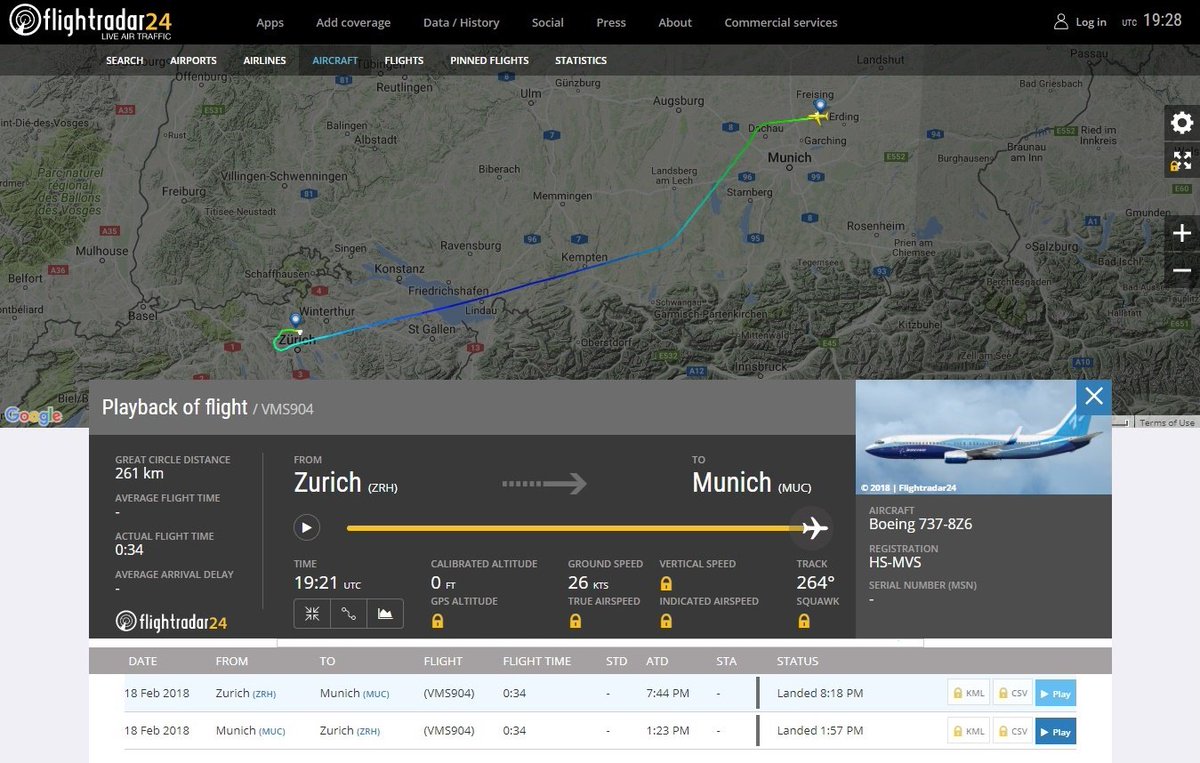Click Landed 8:18 PM status

(x=820, y=693)
